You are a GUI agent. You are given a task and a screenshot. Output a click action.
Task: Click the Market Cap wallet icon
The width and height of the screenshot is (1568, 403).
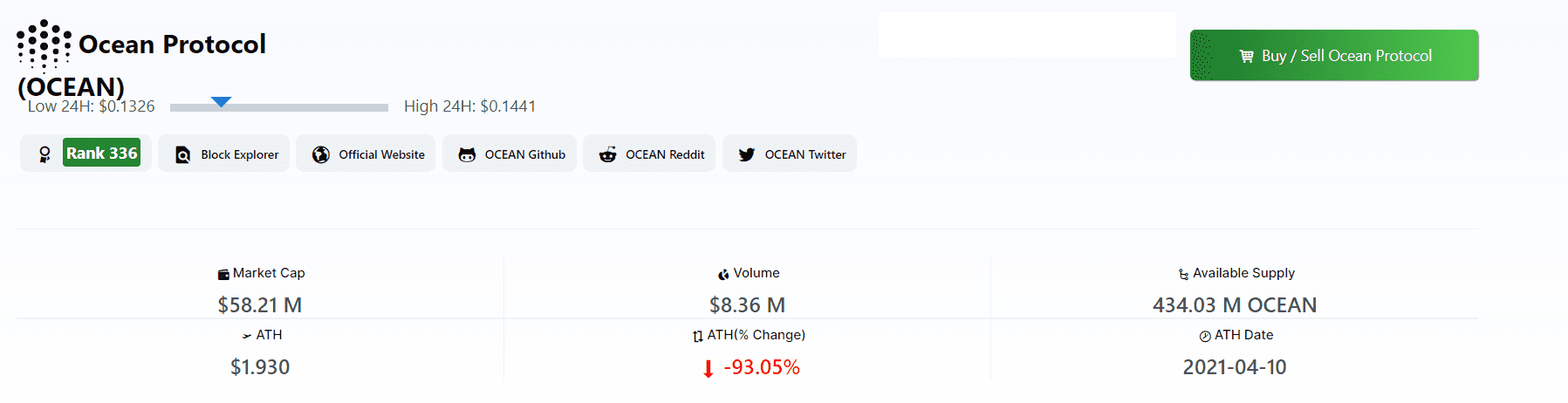223,274
